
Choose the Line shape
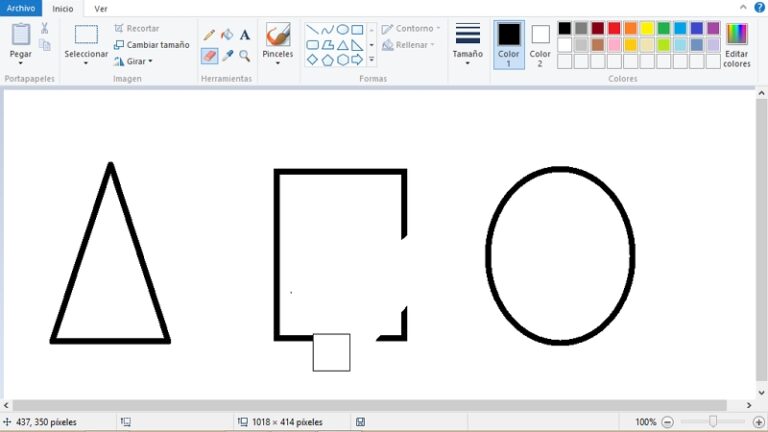click(x=312, y=29)
